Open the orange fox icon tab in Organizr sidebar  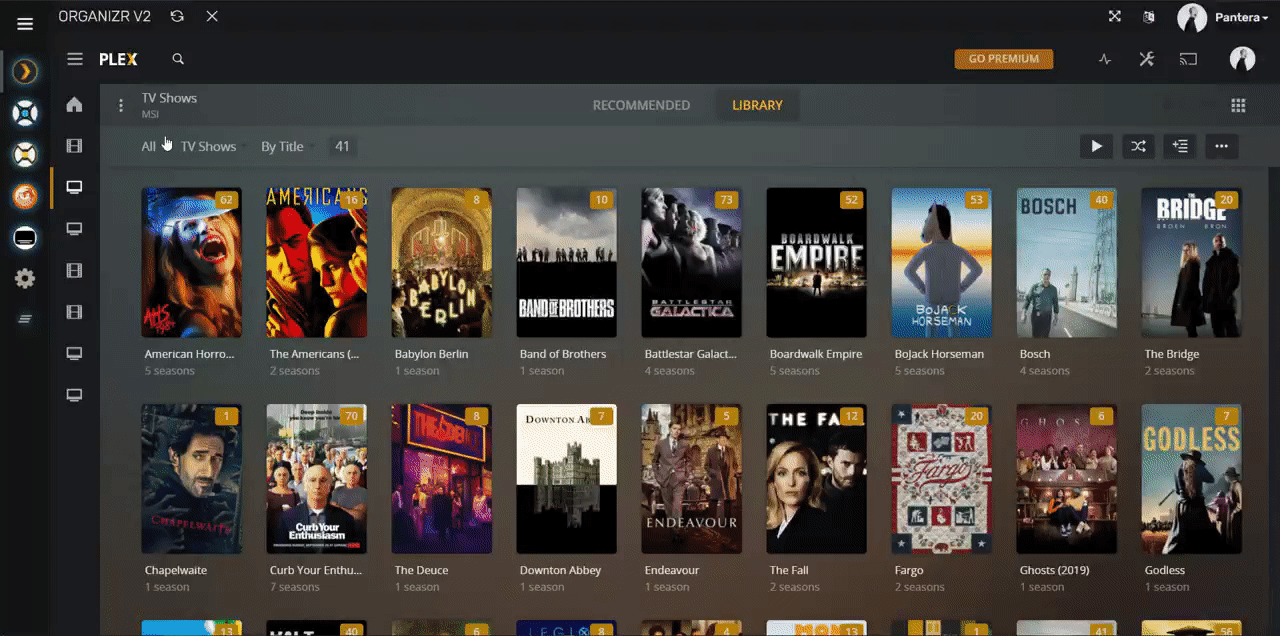[x=25, y=196]
